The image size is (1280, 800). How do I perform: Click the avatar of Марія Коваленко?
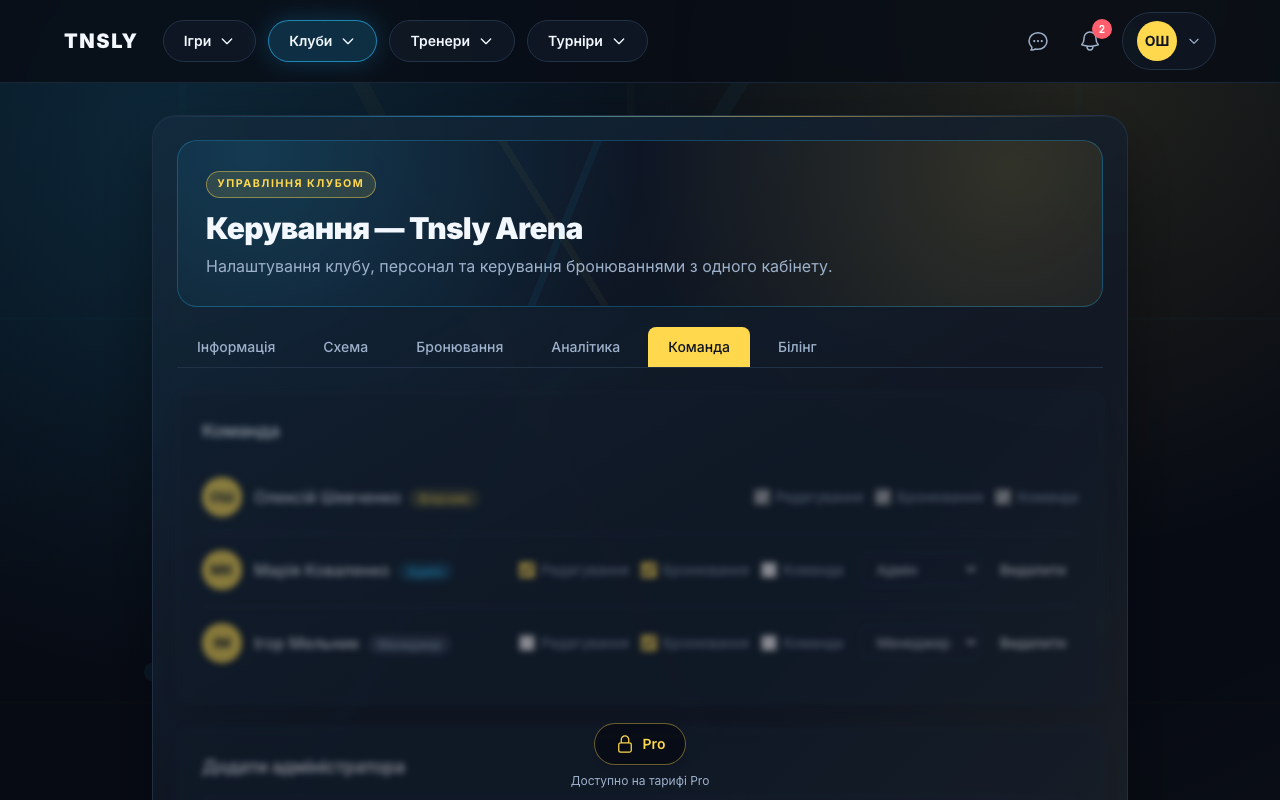click(222, 570)
